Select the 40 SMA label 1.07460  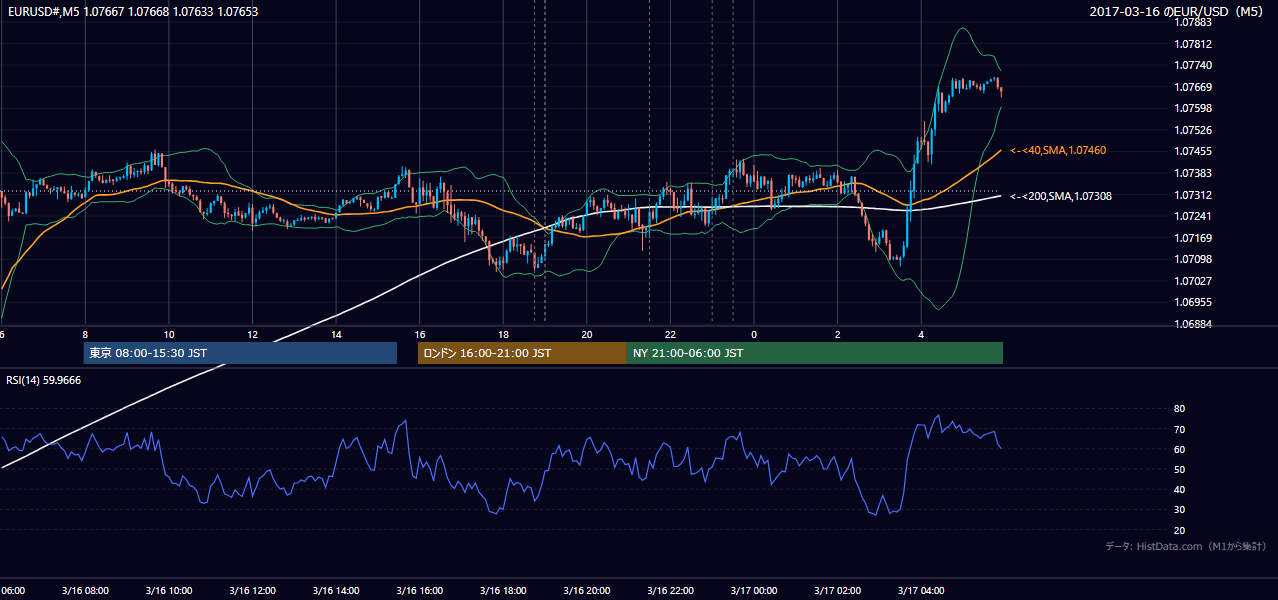click(x=1058, y=150)
